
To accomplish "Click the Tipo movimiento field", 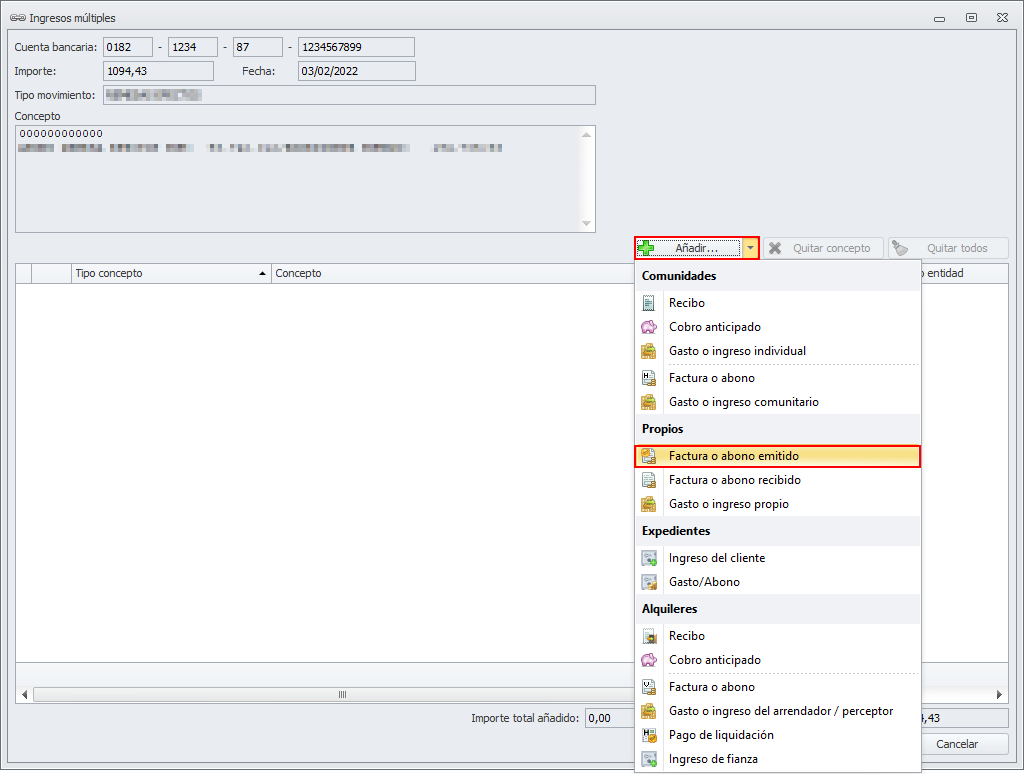I will pos(349,95).
